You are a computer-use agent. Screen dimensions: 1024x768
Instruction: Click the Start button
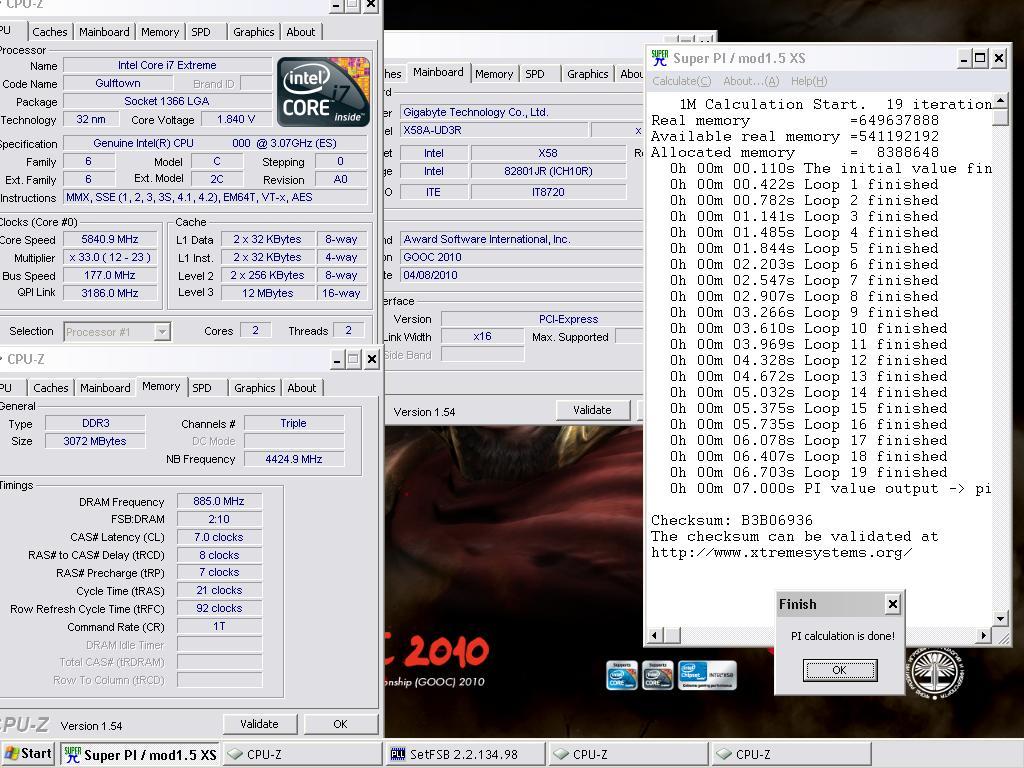[x=28, y=754]
